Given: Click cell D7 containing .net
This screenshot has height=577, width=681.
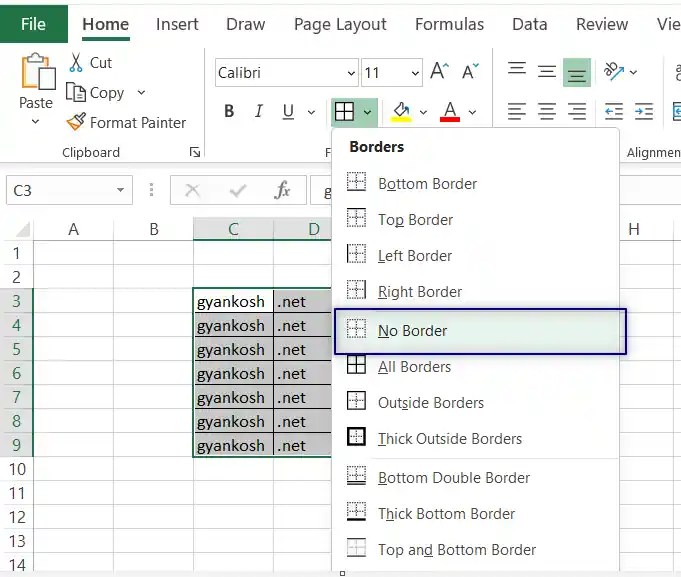Looking at the screenshot, I should point(302,397).
